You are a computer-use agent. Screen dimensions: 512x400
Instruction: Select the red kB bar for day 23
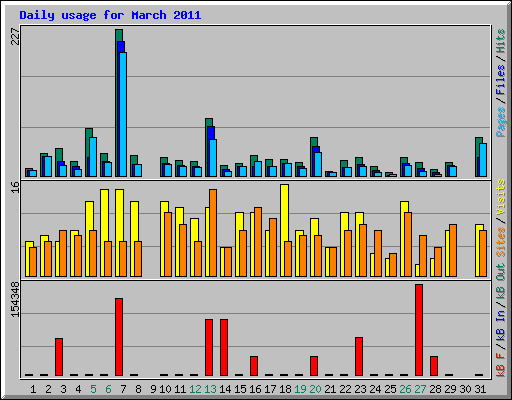point(359,357)
